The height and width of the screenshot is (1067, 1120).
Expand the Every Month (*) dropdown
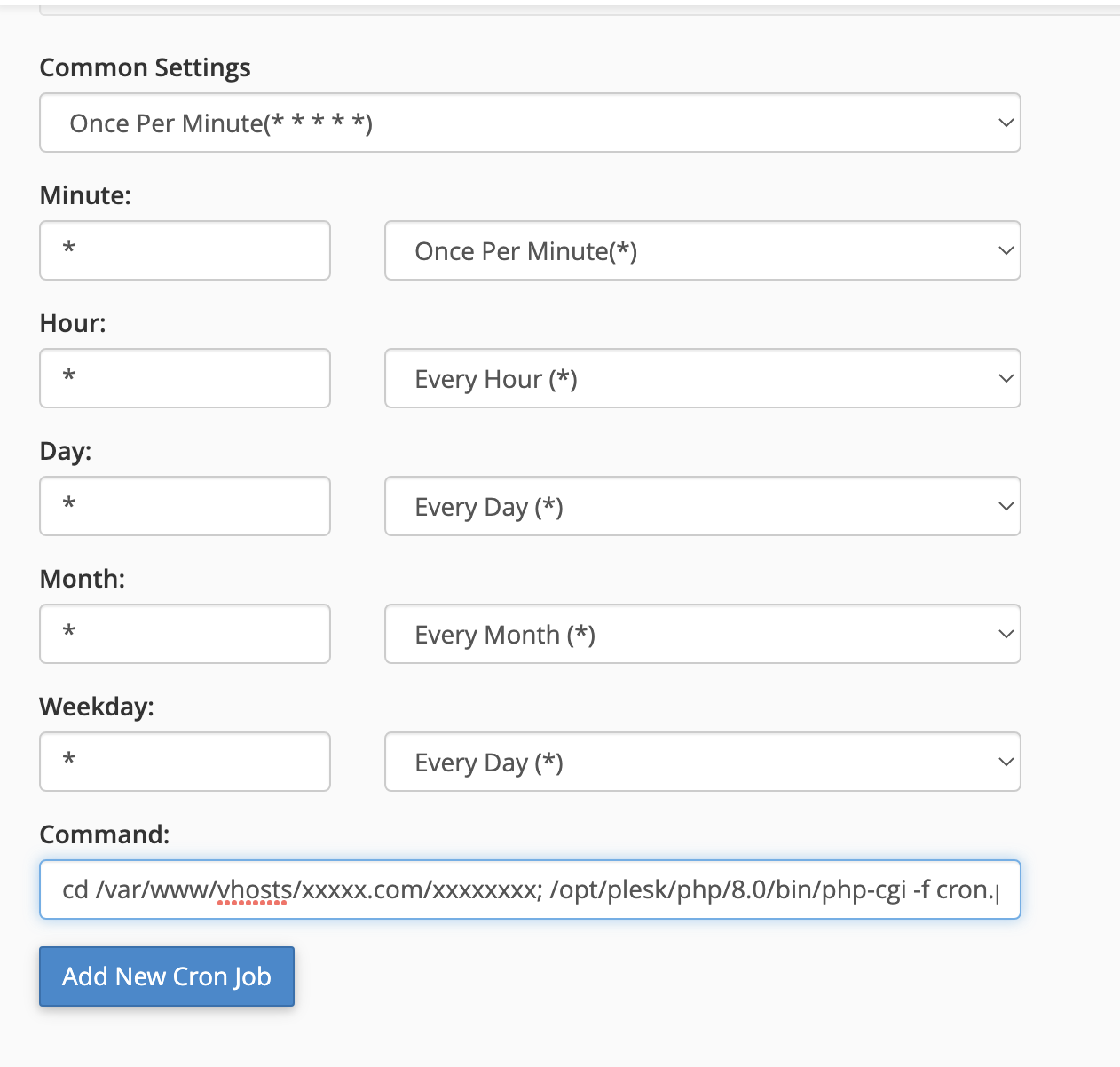(x=702, y=634)
